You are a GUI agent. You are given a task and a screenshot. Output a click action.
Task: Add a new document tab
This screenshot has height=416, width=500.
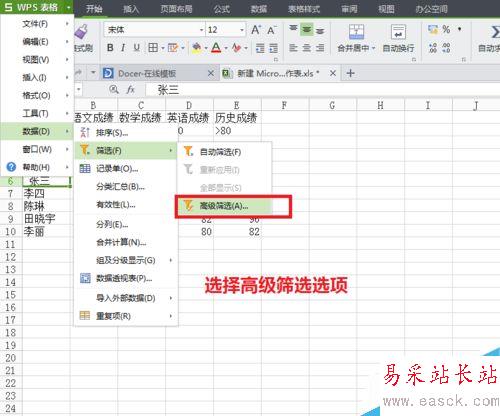[350, 73]
